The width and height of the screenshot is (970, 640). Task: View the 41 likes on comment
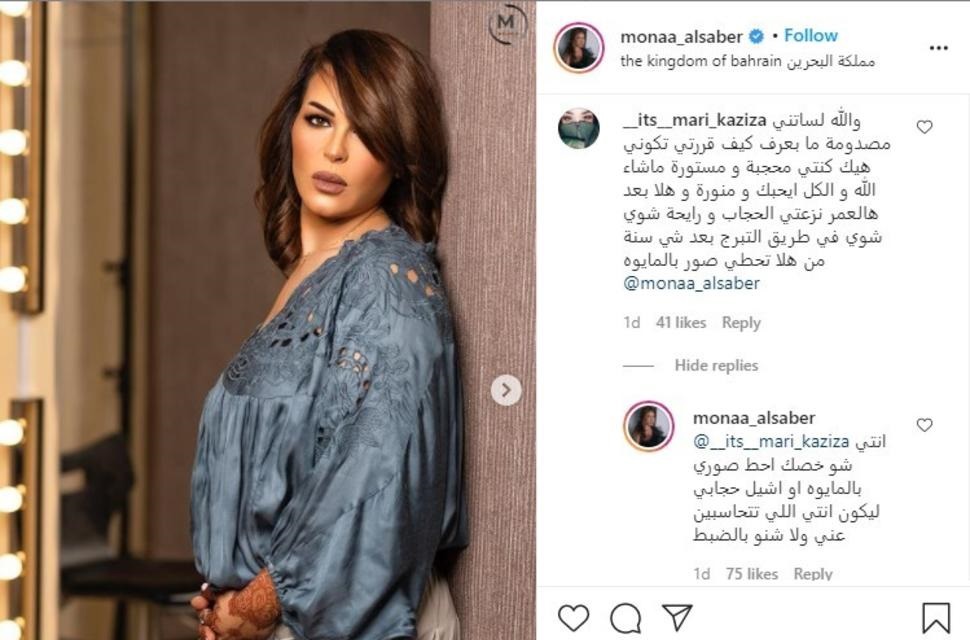(x=681, y=323)
